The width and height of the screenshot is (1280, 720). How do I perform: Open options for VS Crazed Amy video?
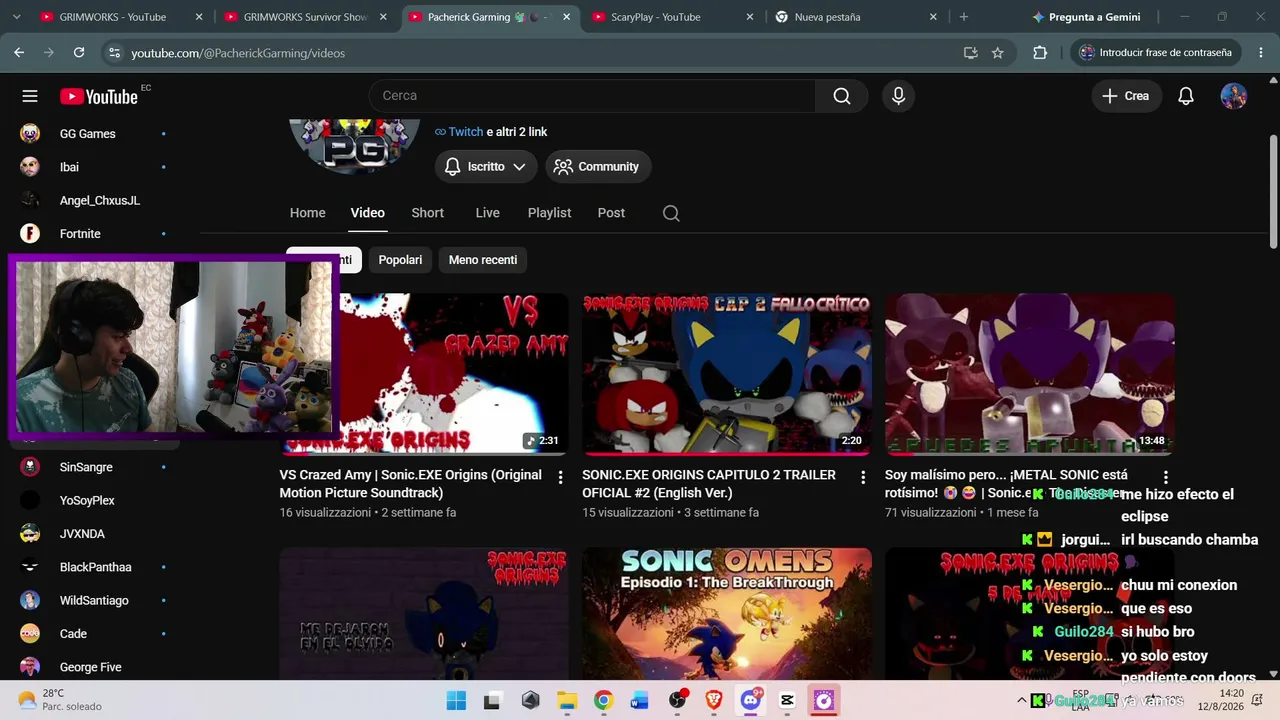[x=560, y=478]
